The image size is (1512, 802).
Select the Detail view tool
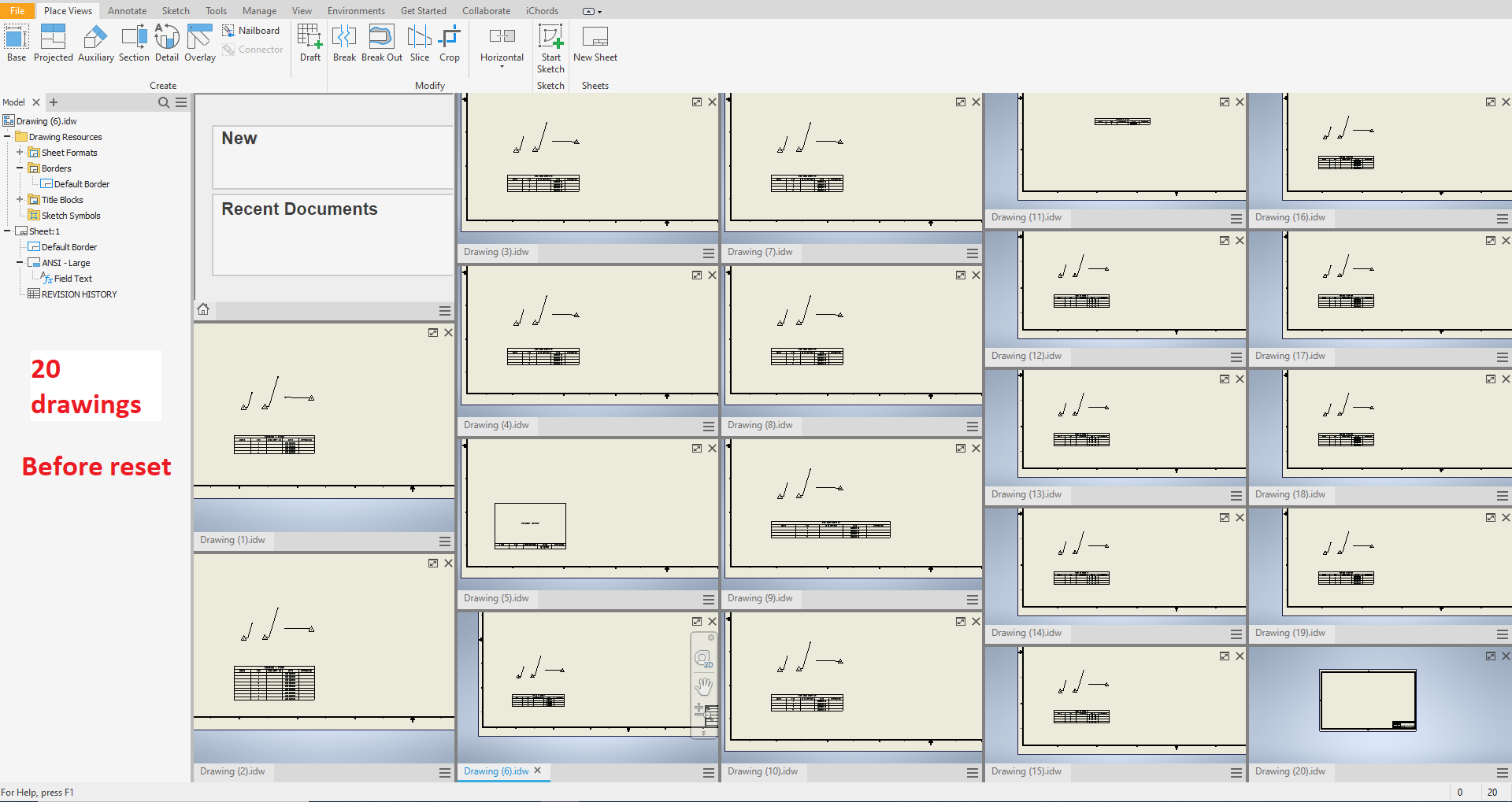tap(166, 43)
